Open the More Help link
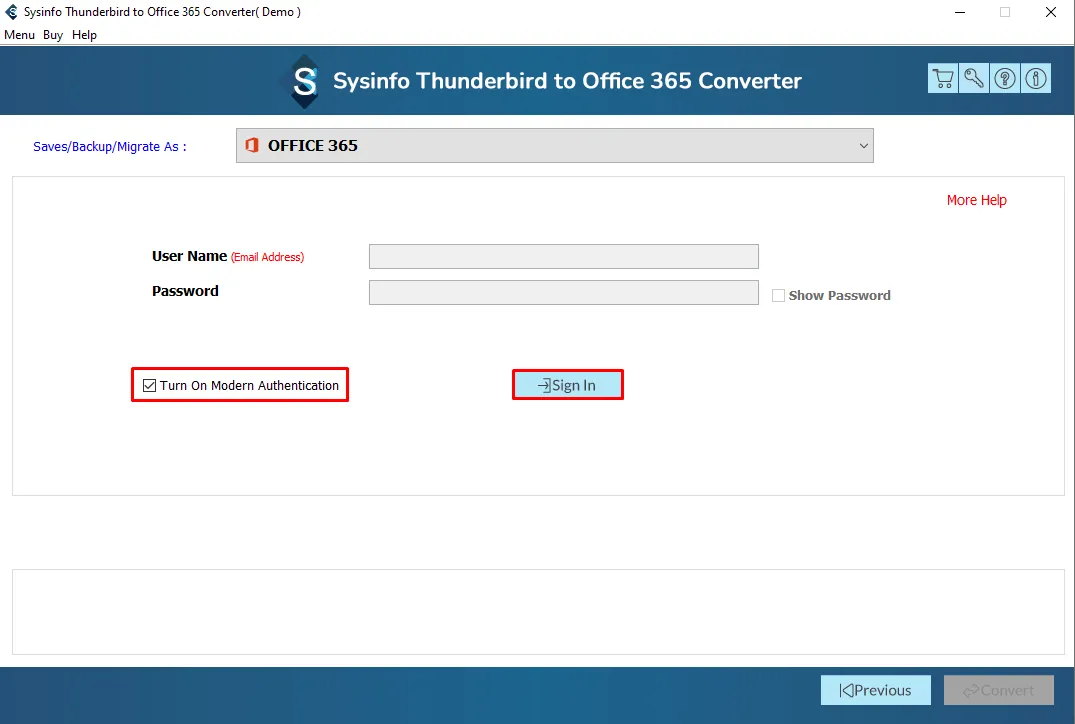1075x724 pixels. pyautogui.click(x=976, y=200)
